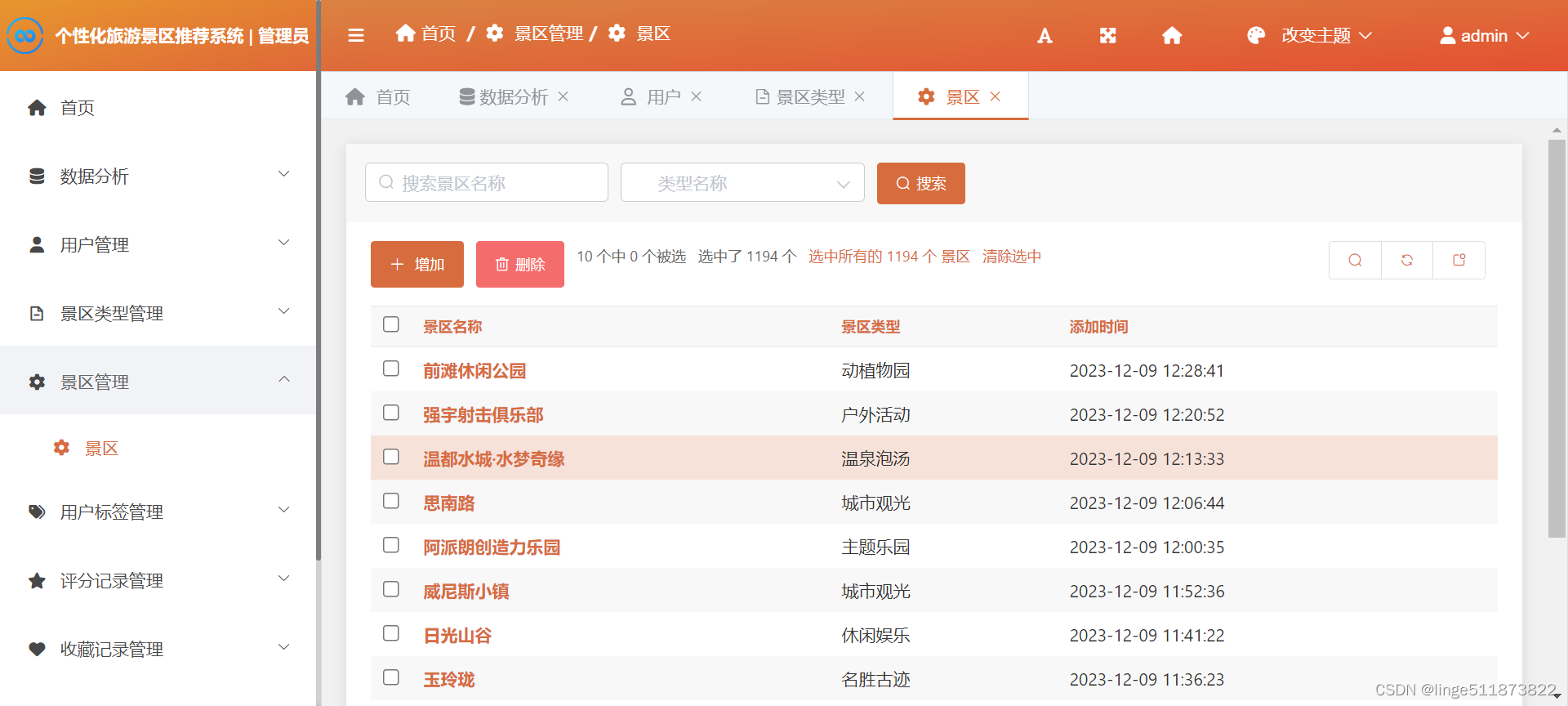Click the admin user avatar icon

[1447, 35]
